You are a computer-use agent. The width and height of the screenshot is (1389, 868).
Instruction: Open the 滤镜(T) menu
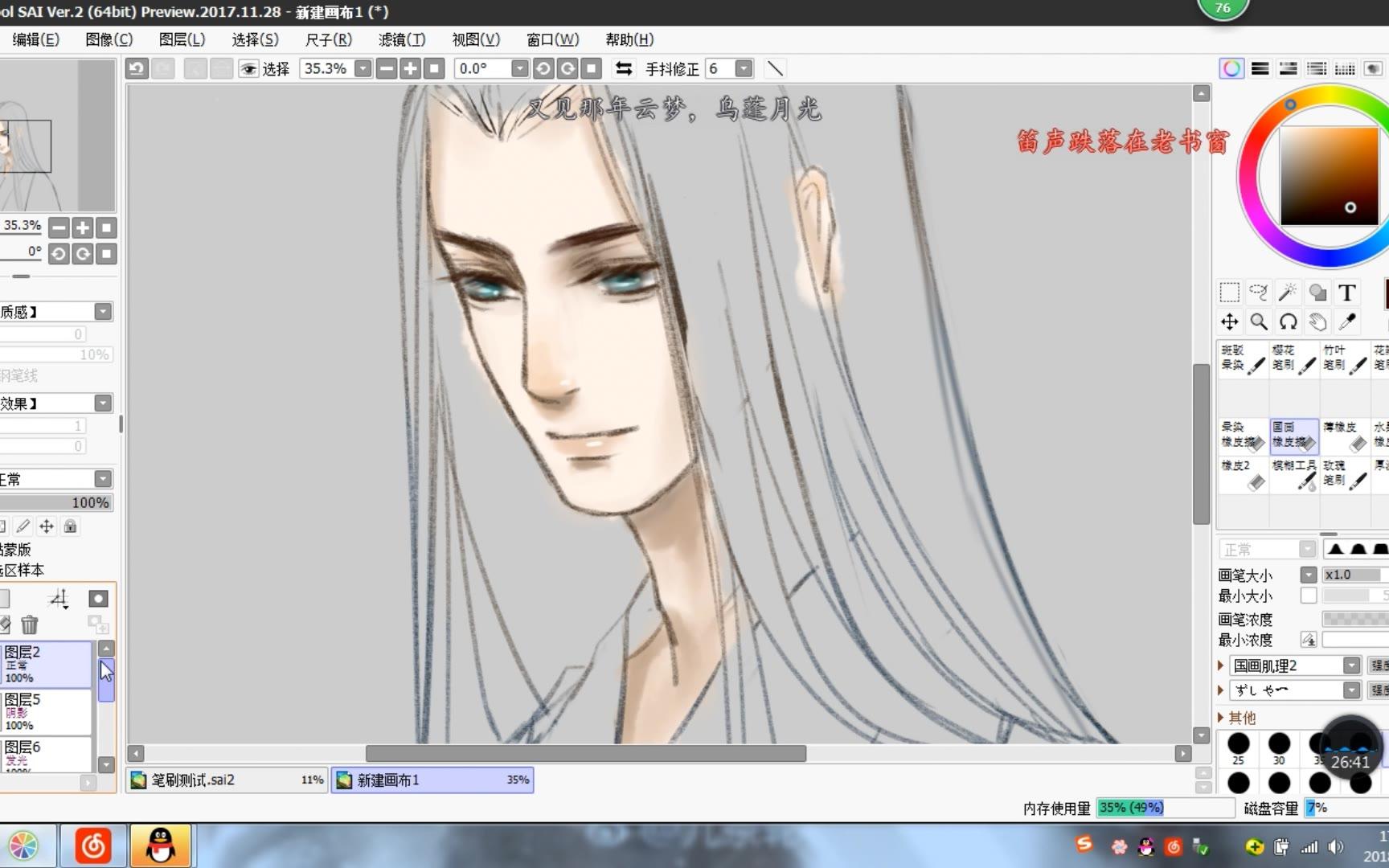402,39
